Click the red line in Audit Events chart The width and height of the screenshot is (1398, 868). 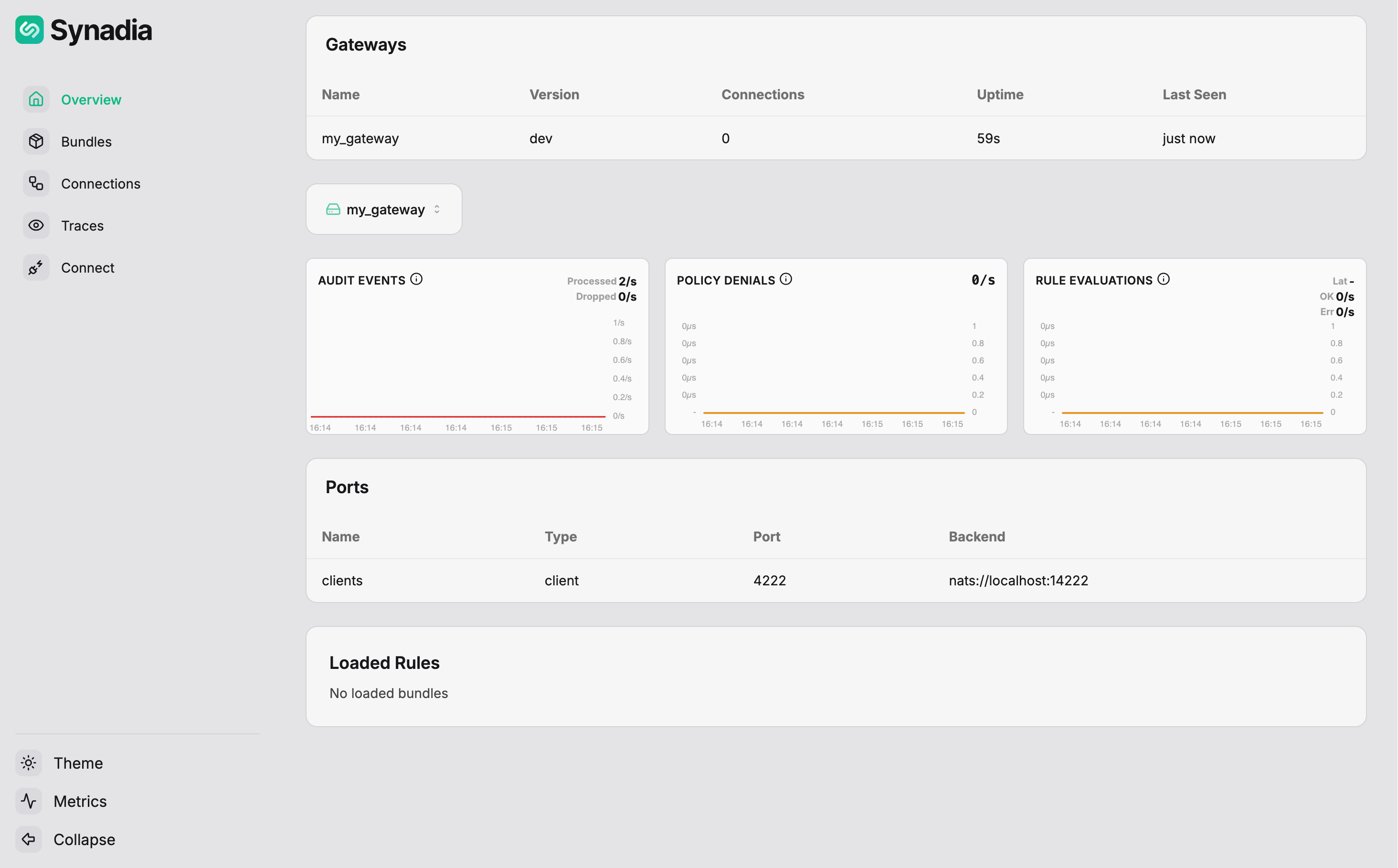pos(458,416)
